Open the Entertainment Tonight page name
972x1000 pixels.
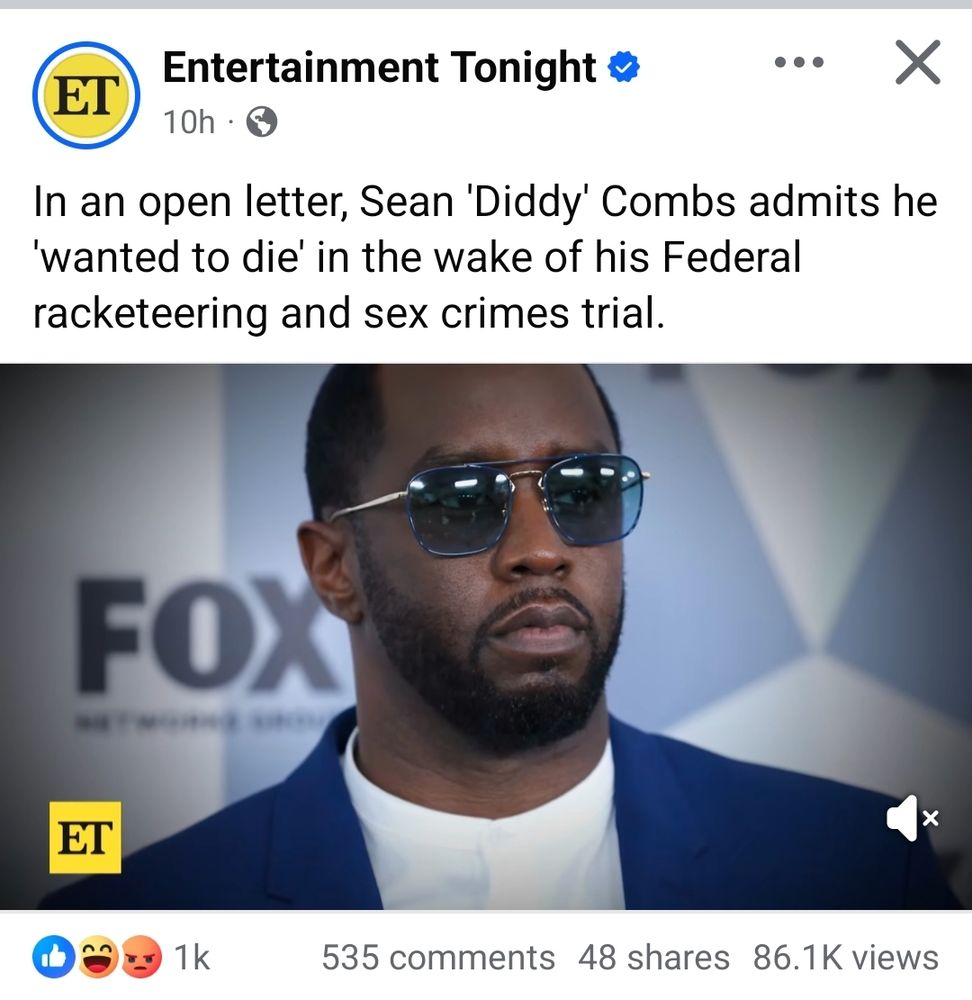pos(379,68)
